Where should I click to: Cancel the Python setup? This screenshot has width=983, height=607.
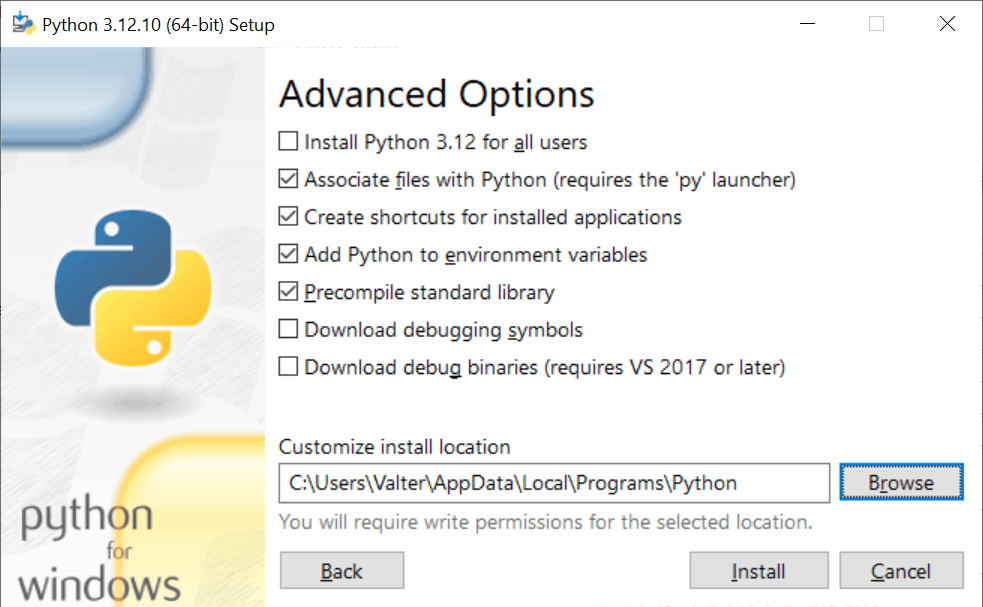click(x=901, y=570)
